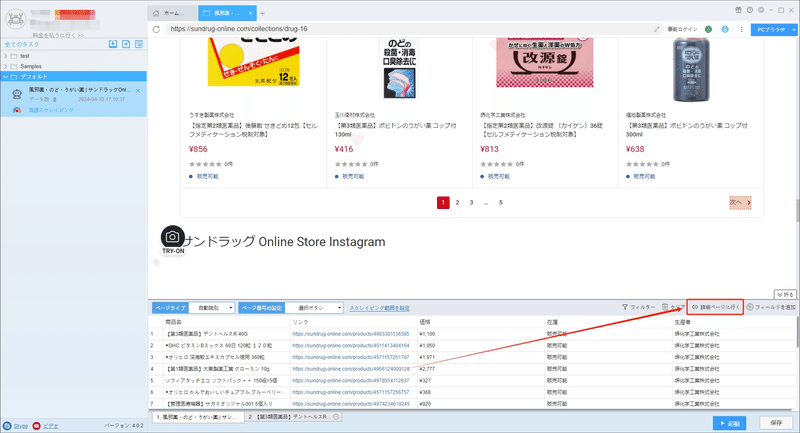Select bottom tab 1. 風邪薬・のど・うがい薬

(197, 417)
